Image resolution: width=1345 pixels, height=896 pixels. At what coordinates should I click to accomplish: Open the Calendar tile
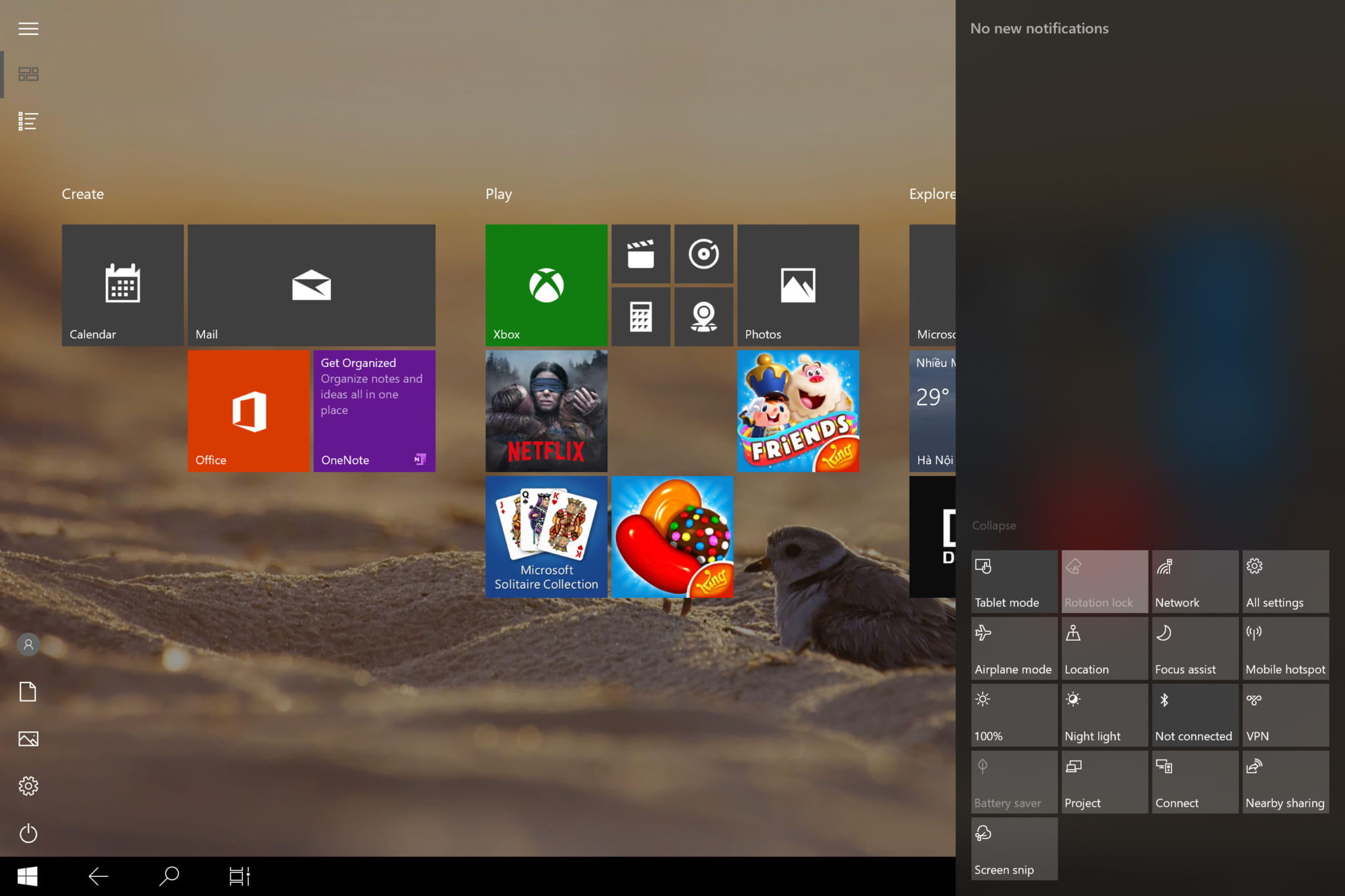pyautogui.click(x=123, y=285)
